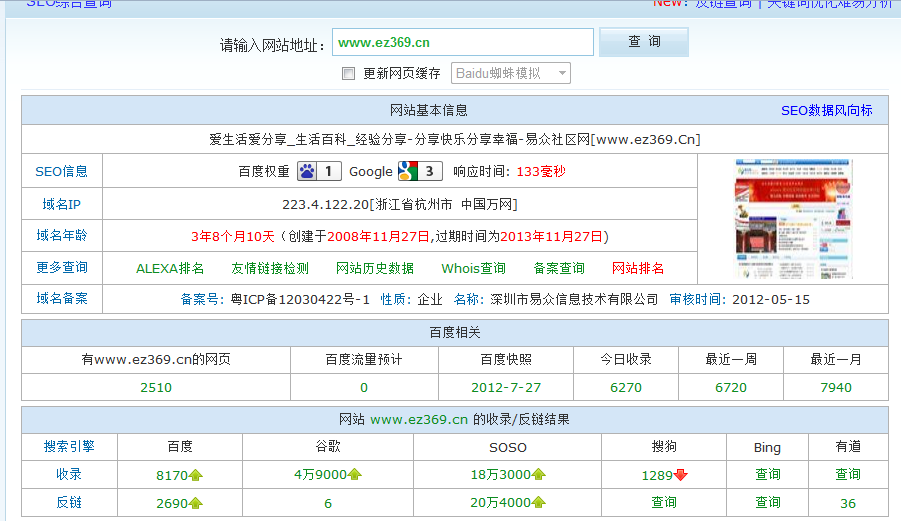Click green up arrow beside 谷歌 4万9000
Viewport: 901px width, 521px height.
(x=354, y=475)
